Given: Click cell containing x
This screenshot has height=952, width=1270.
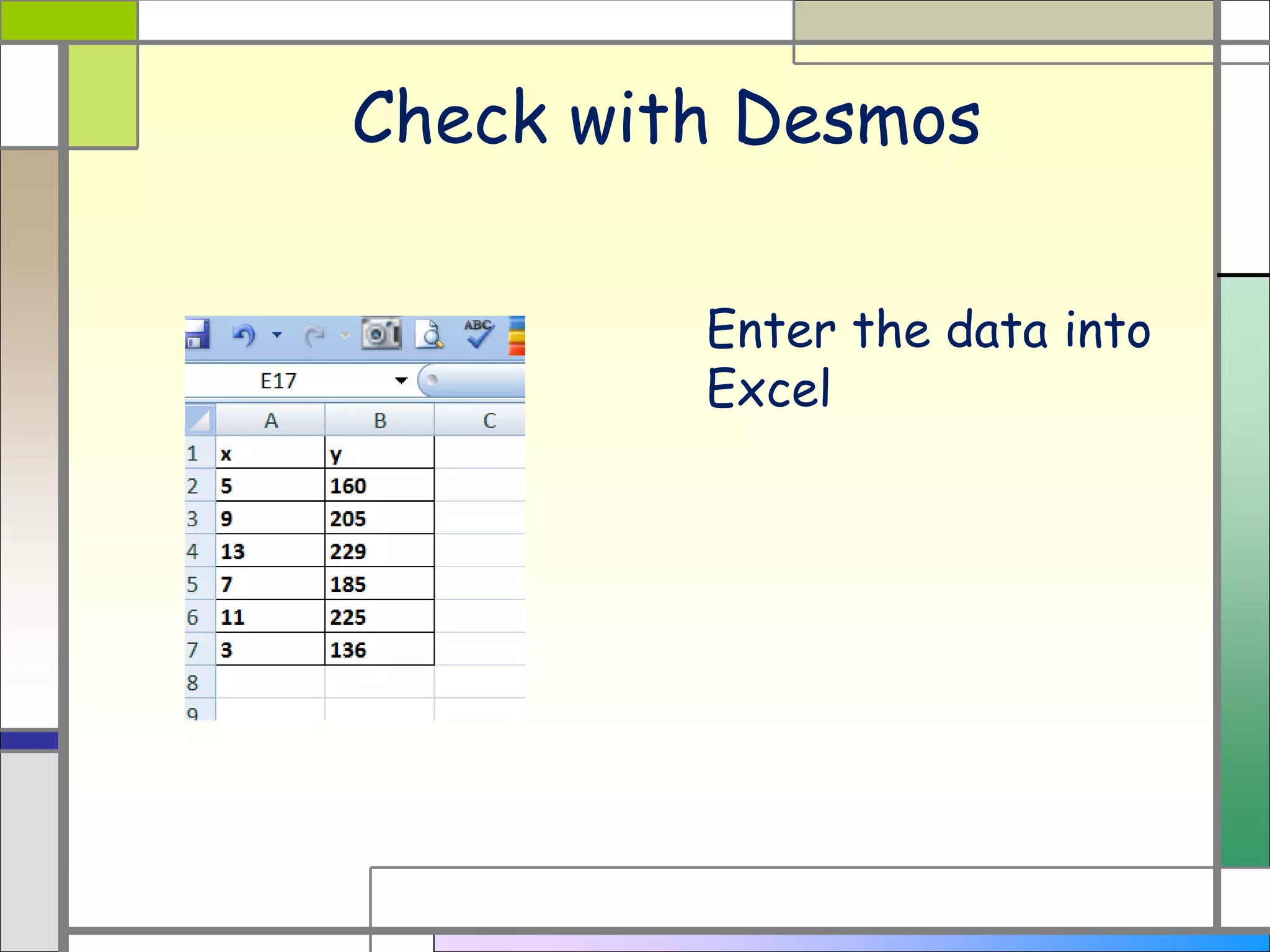Looking at the screenshot, I should 270,453.
